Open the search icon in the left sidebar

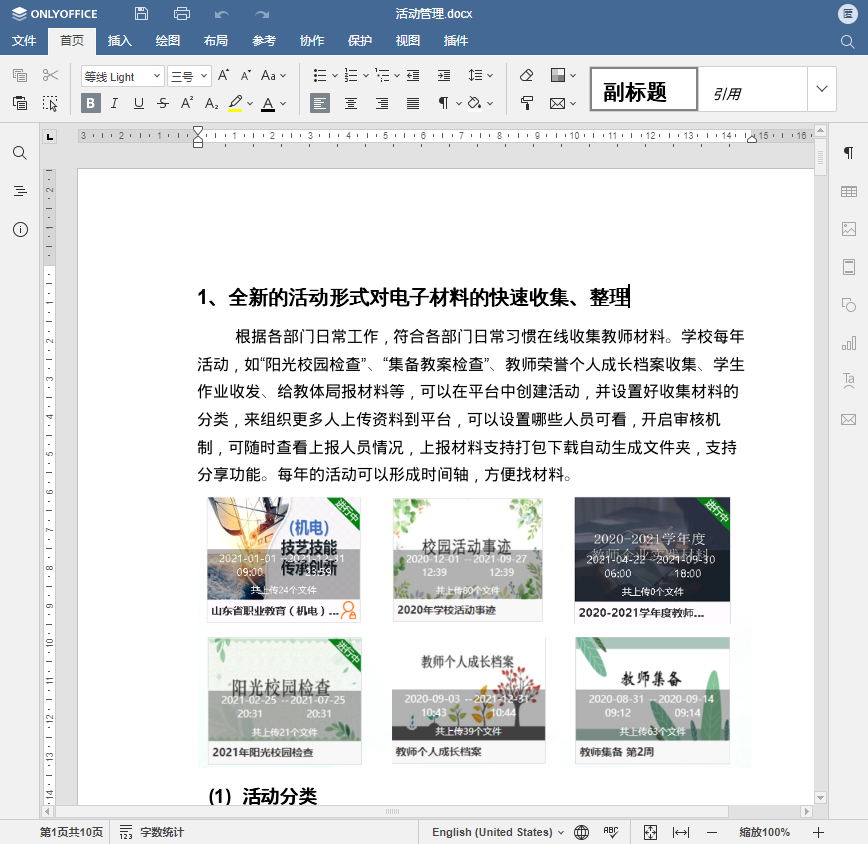(x=20, y=153)
